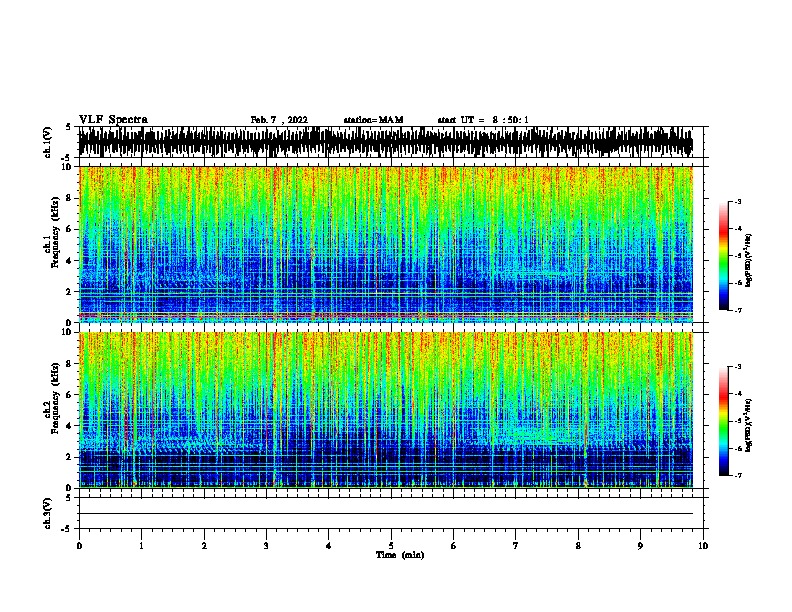Select the "ch.1(V)" axis label
Screen dimensions: 792x612
coord(47,142)
